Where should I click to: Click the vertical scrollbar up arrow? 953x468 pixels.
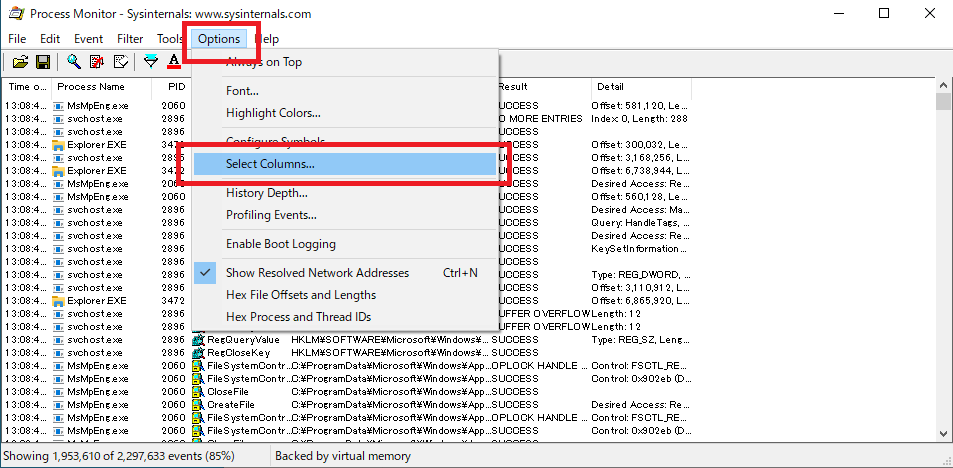pos(943,86)
